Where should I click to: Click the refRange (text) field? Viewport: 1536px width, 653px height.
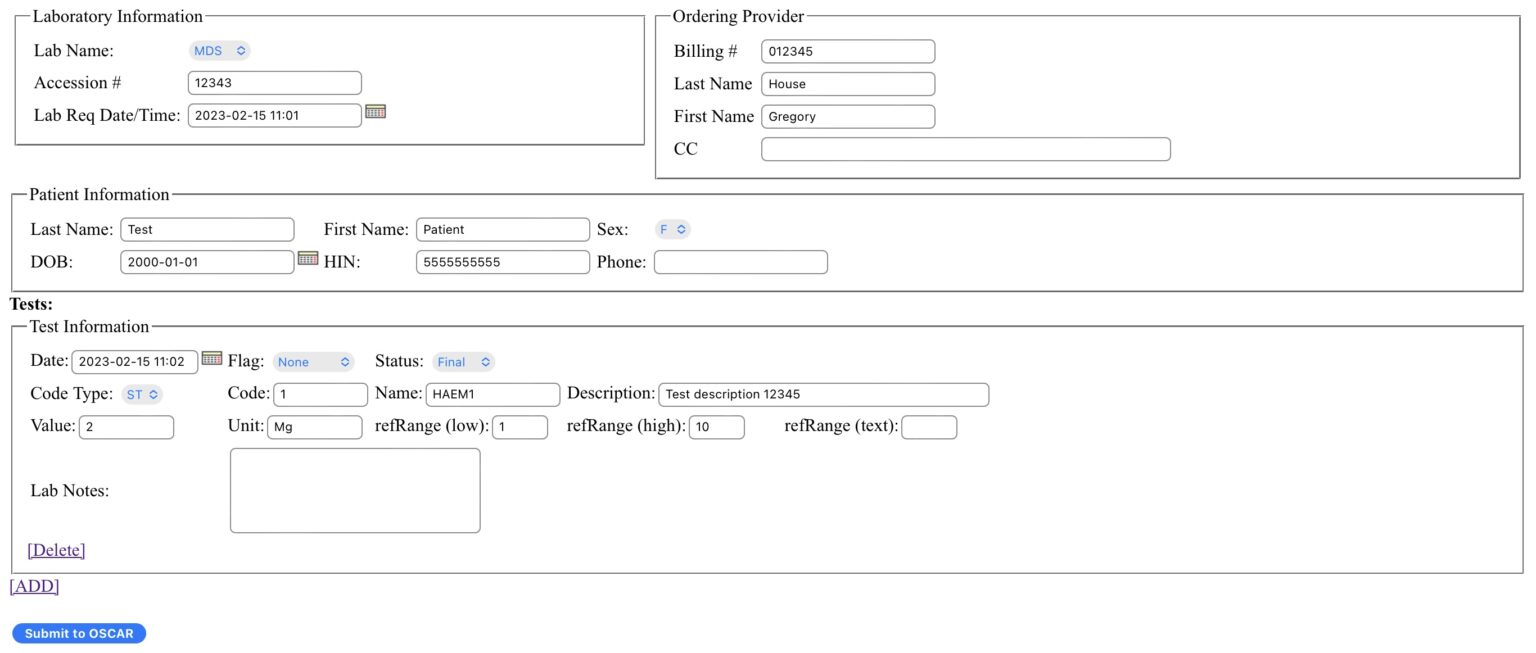pos(928,426)
